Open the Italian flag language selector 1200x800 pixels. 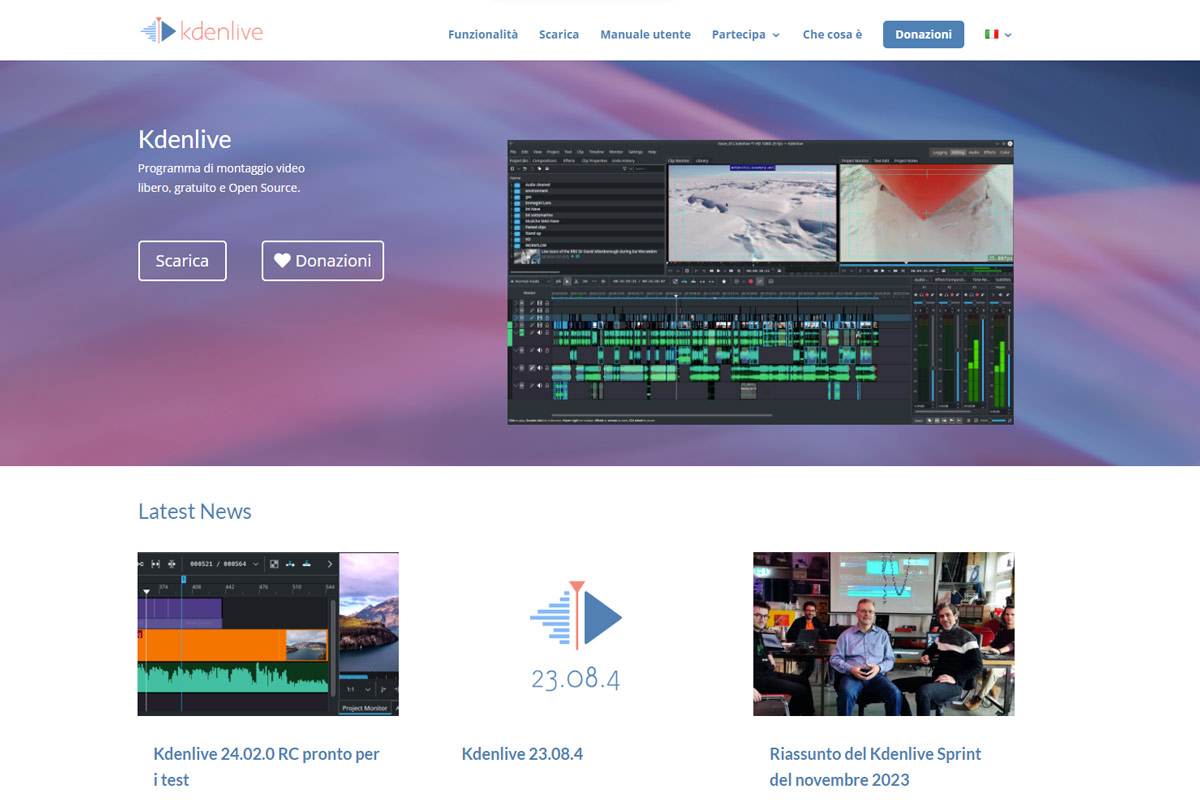(x=998, y=34)
